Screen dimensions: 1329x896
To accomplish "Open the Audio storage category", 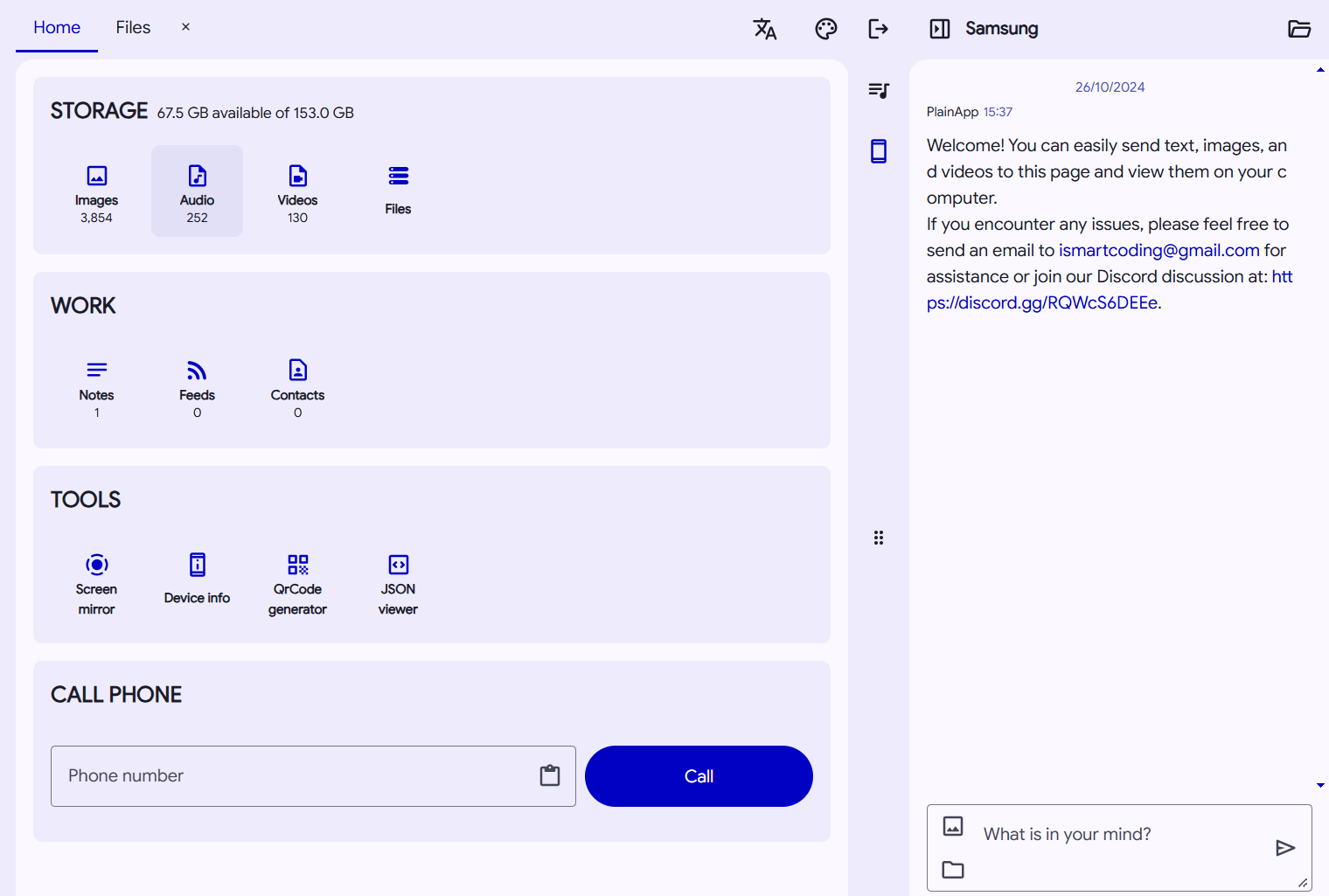I will point(197,191).
